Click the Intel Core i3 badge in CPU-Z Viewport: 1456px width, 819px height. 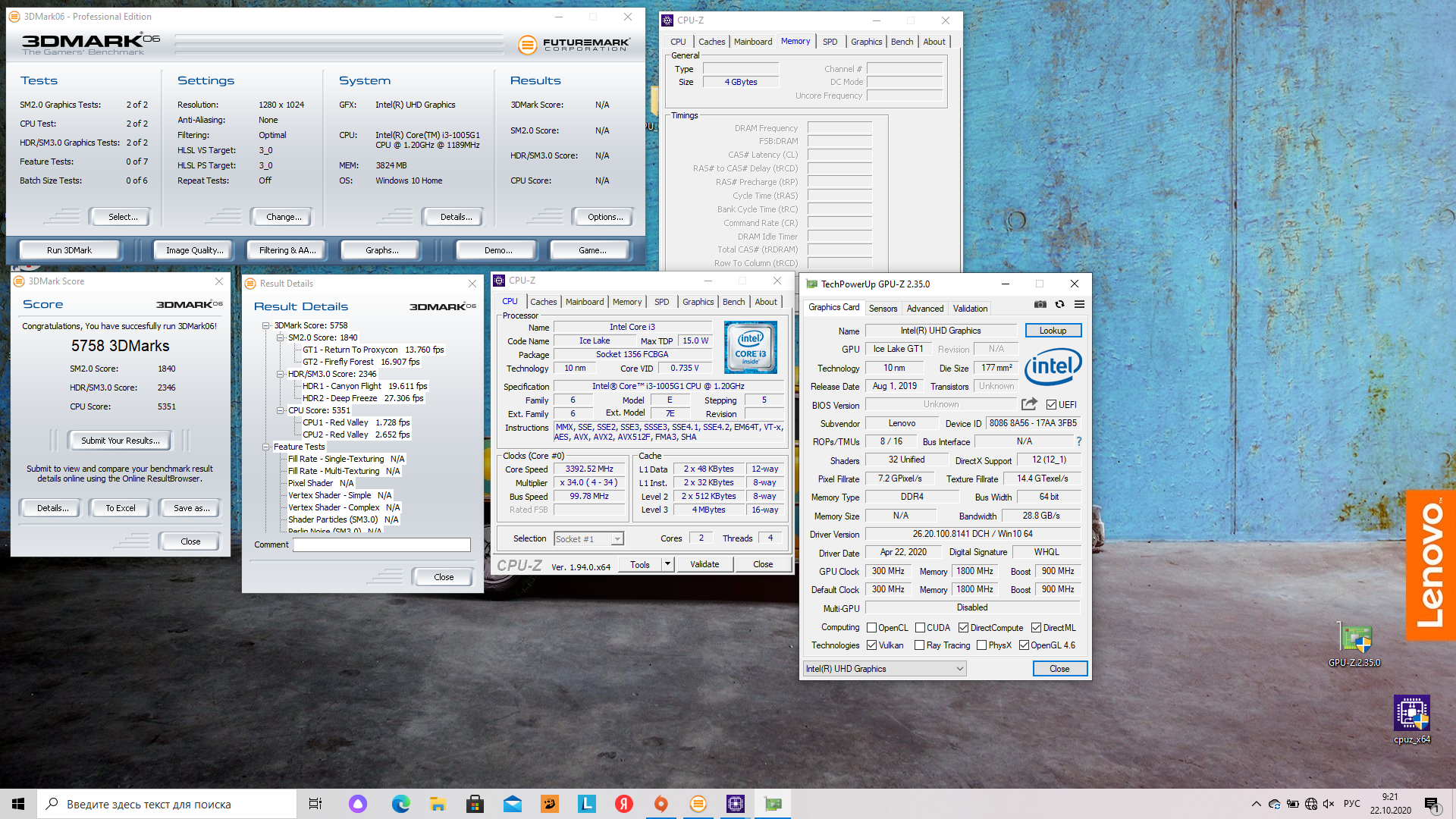(750, 347)
